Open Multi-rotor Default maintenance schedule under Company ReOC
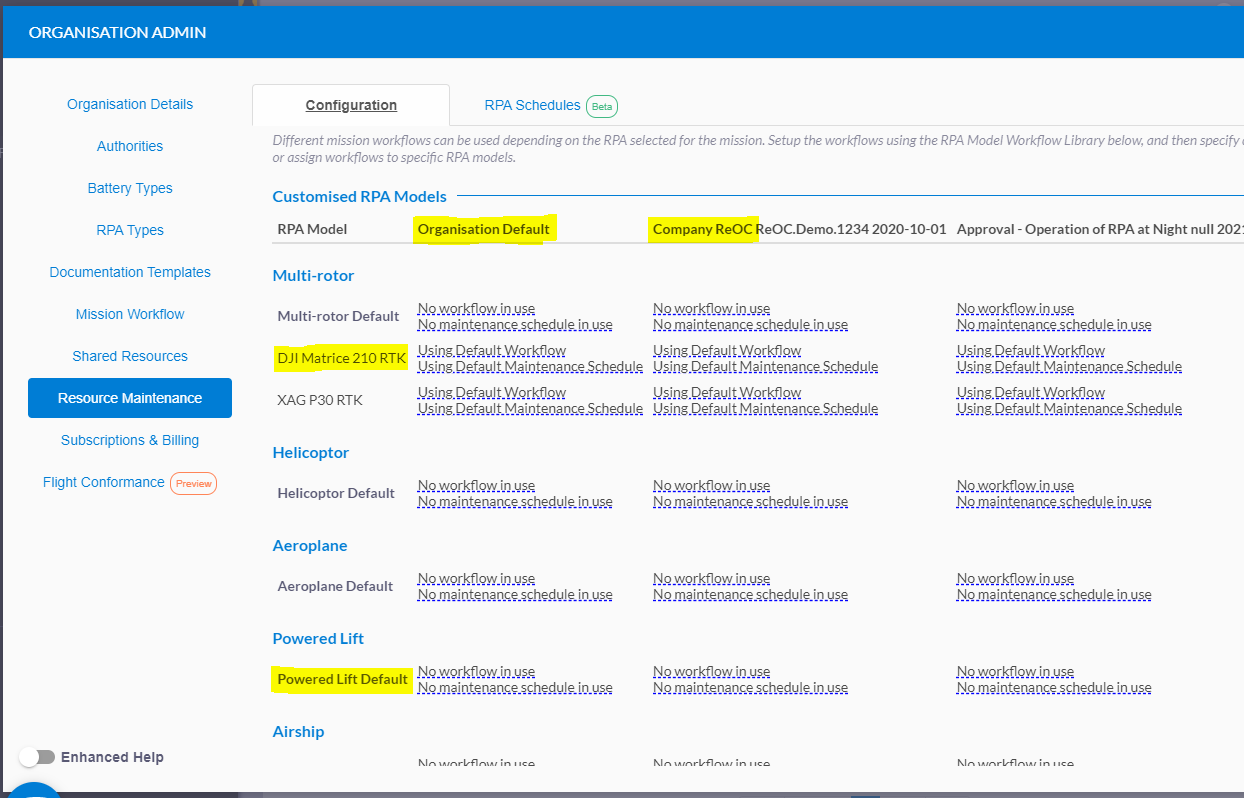 click(x=750, y=324)
